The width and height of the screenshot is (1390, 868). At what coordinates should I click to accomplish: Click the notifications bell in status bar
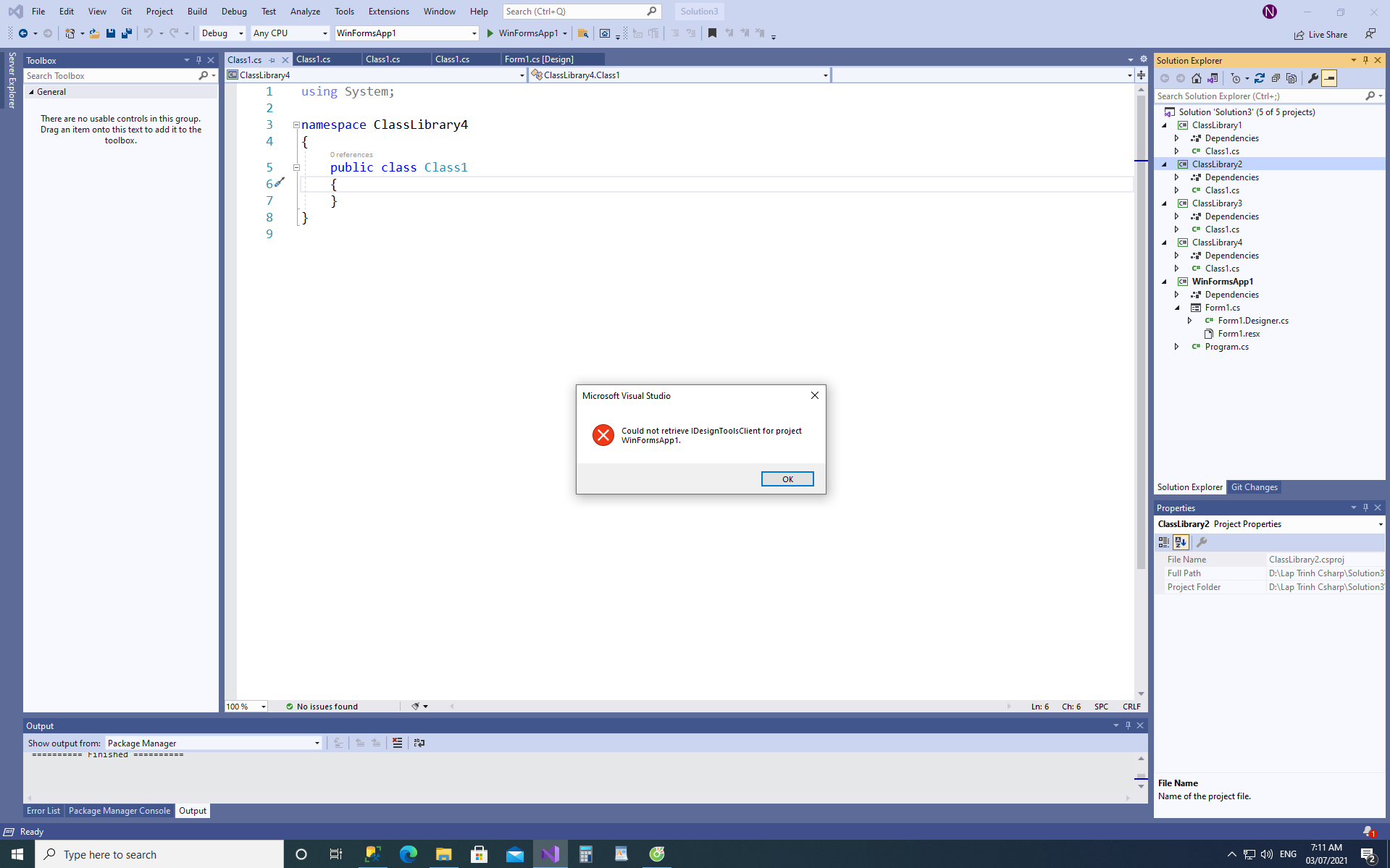1368,832
